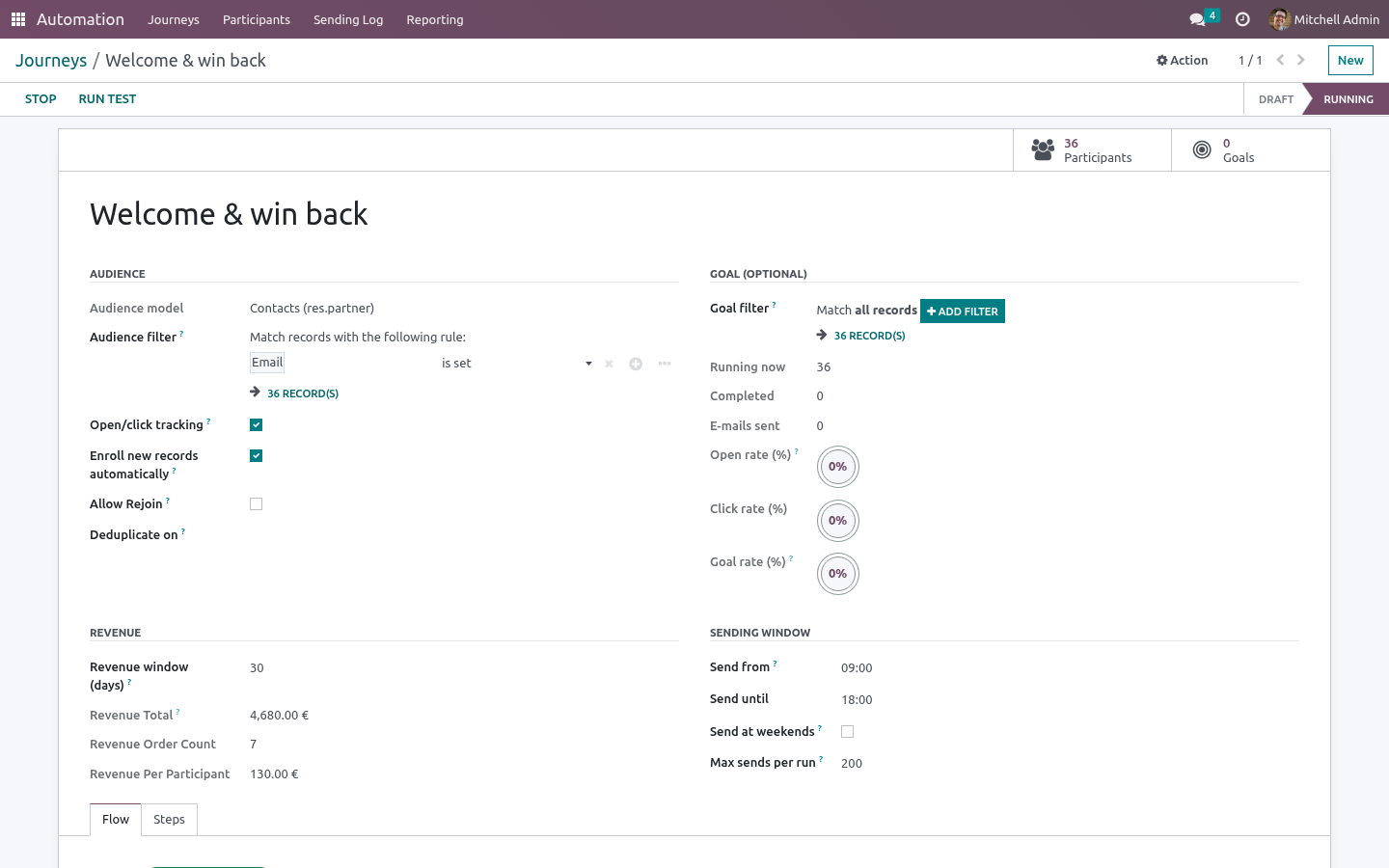The image size is (1389, 868).
Task: Click the Add Filter button
Action: point(963,312)
